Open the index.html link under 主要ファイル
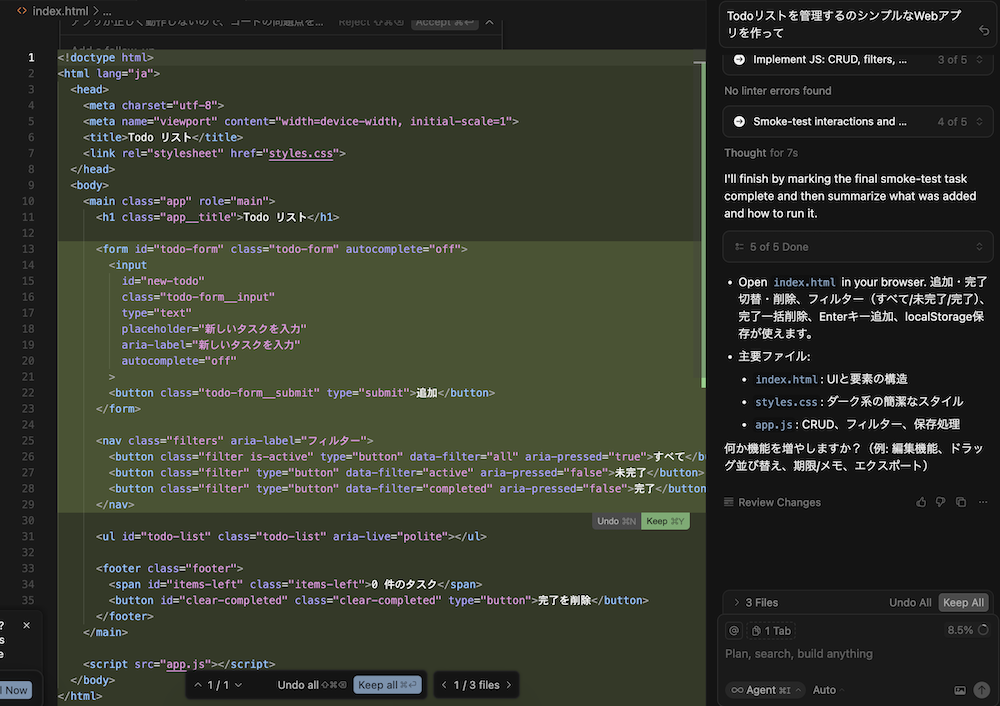Image resolution: width=1000 pixels, height=706 pixels. pos(786,379)
